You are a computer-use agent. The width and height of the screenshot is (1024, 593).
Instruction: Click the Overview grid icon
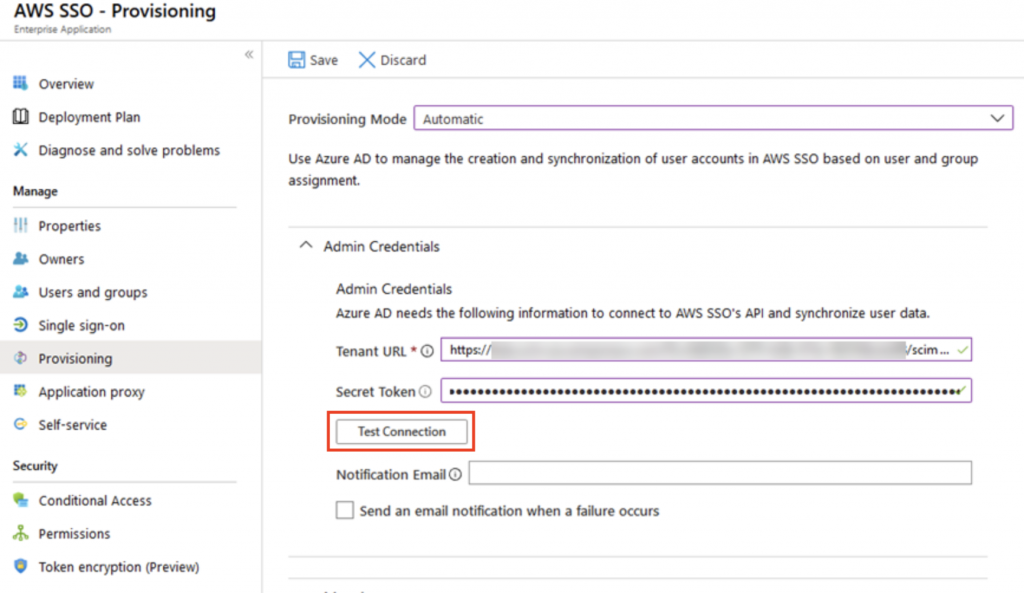coord(20,83)
